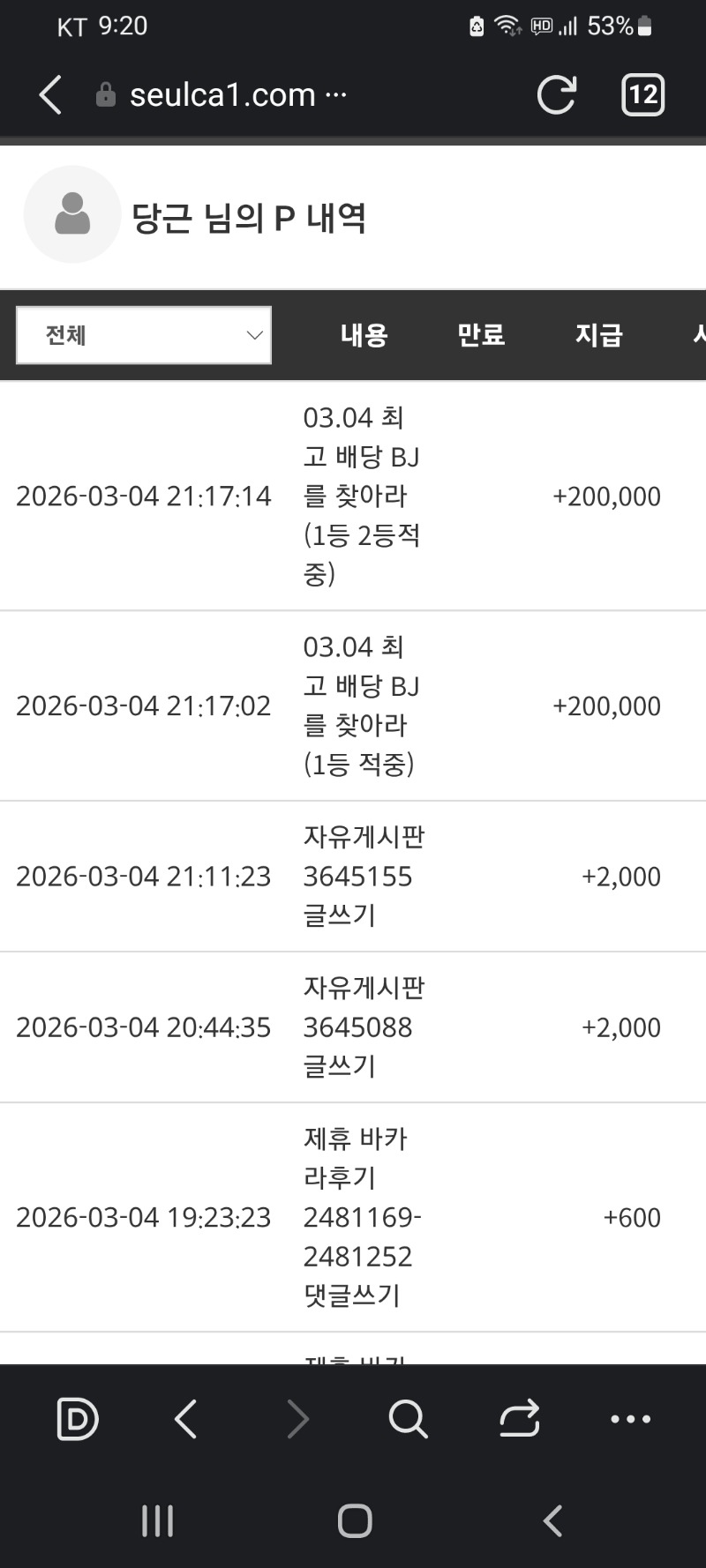Go to previous page via toolbar back chevron
Screen dimensions: 706x1568
point(186,1419)
